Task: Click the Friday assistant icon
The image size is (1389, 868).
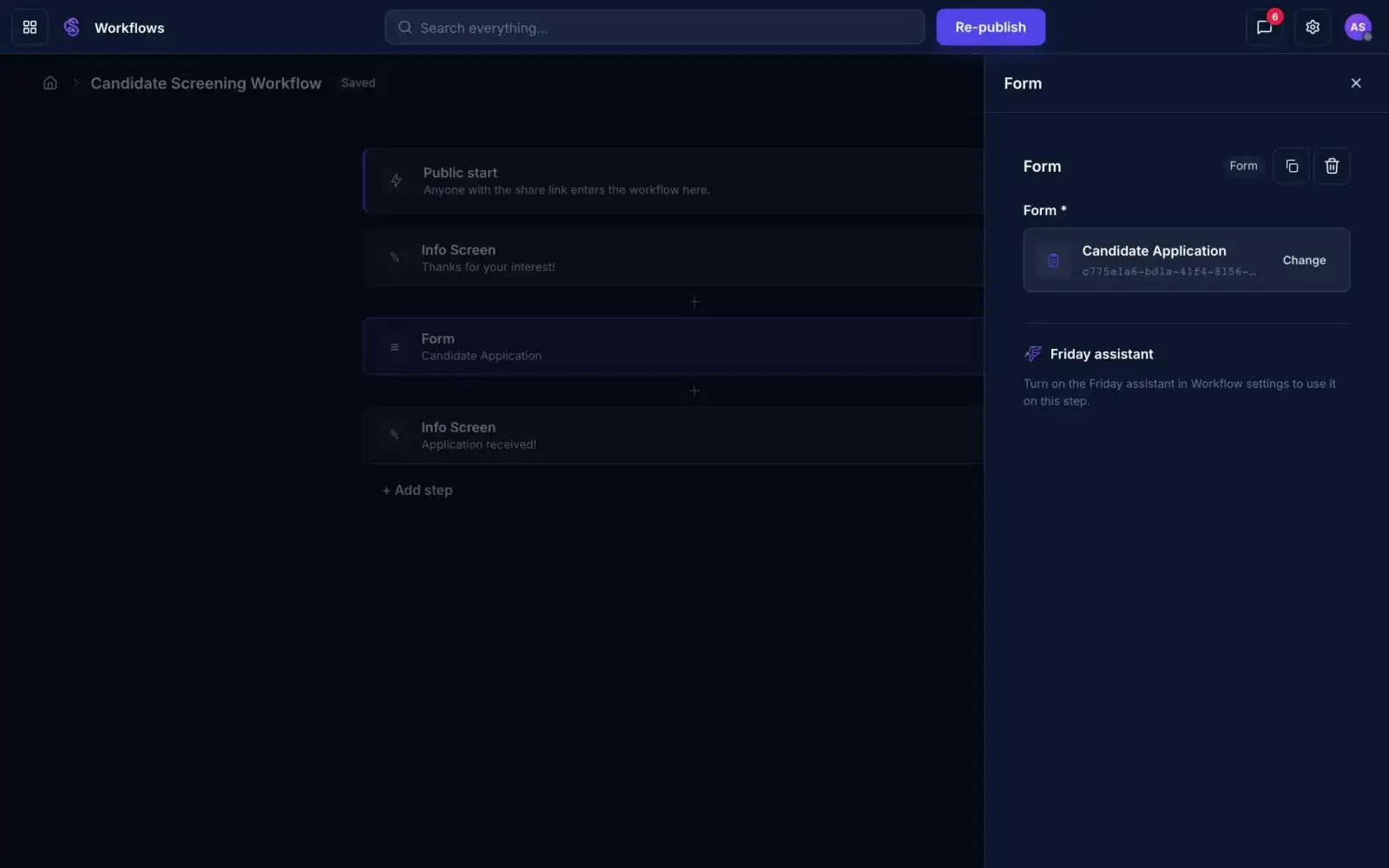Action: 1033,354
